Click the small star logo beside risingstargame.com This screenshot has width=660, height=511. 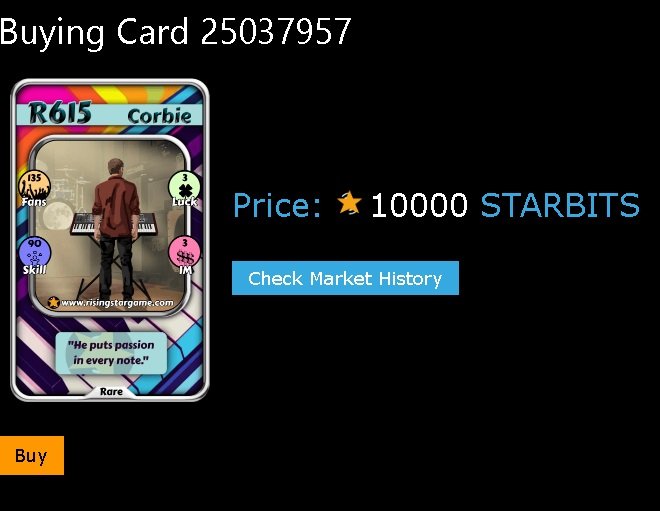pyautogui.click(x=53, y=302)
